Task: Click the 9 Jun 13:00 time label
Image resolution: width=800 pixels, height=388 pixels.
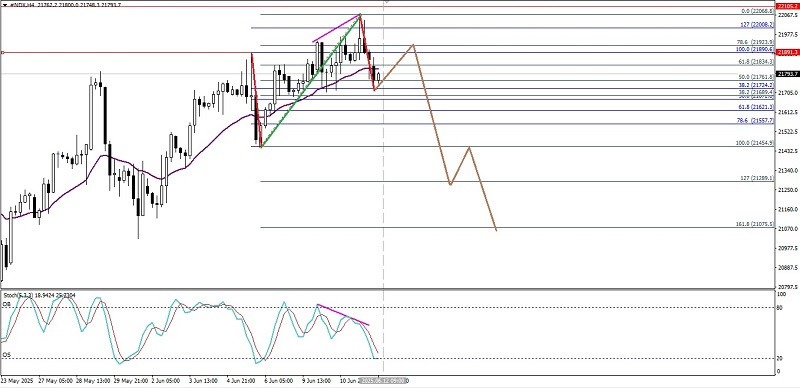Action: (316, 381)
